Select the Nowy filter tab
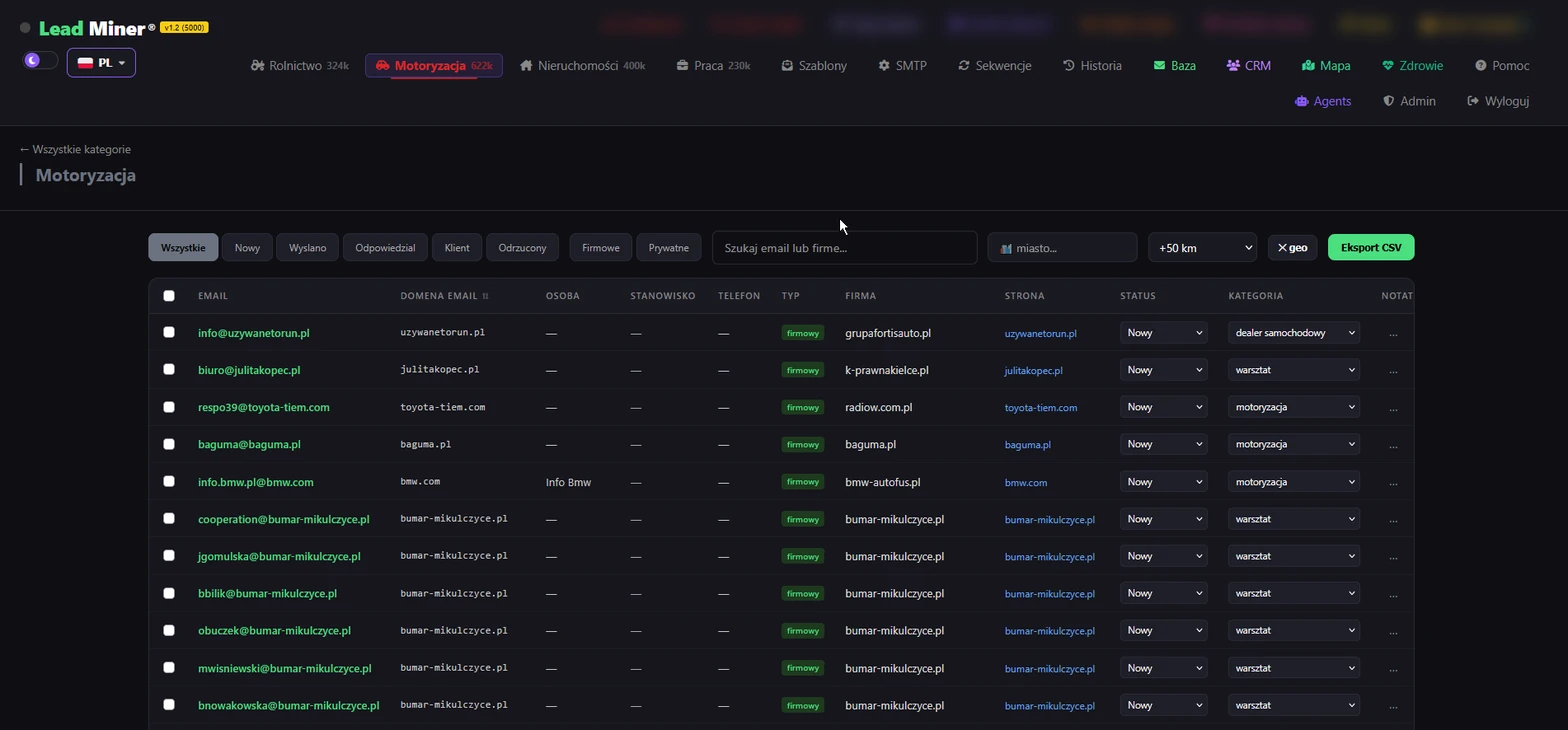Viewport: 1568px width, 730px height. tap(247, 247)
